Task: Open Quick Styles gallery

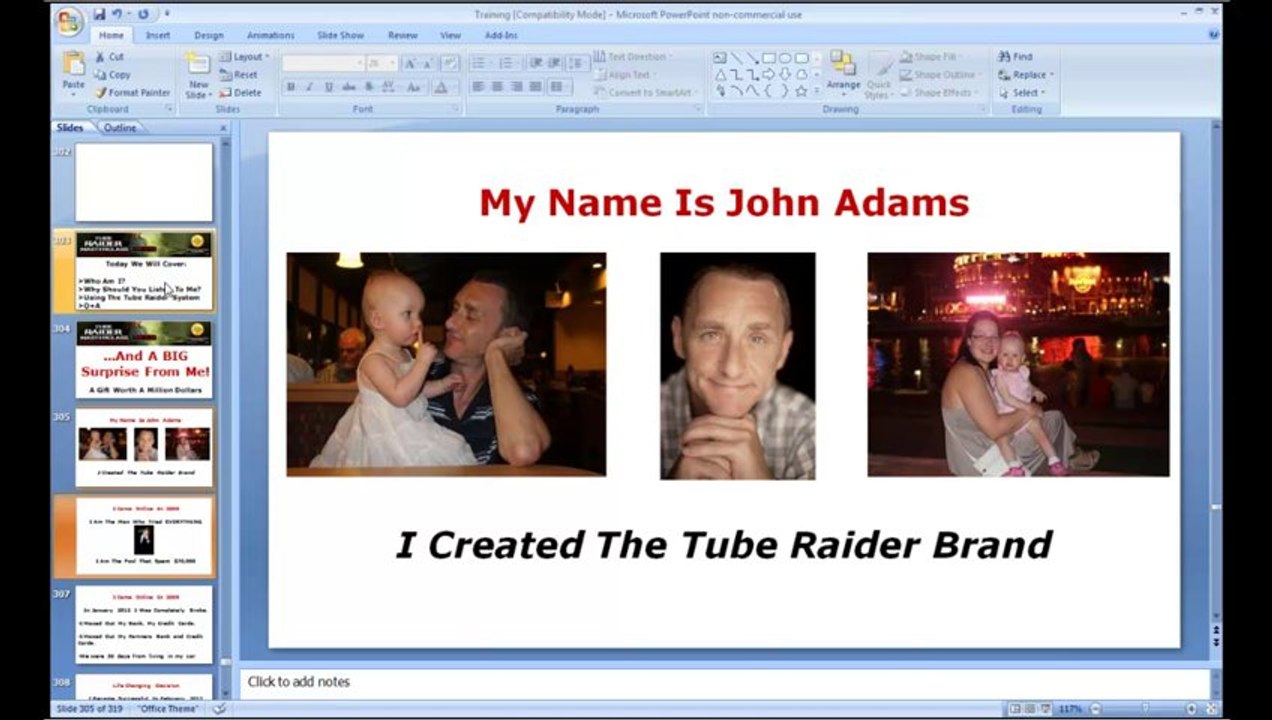Action: [878, 75]
